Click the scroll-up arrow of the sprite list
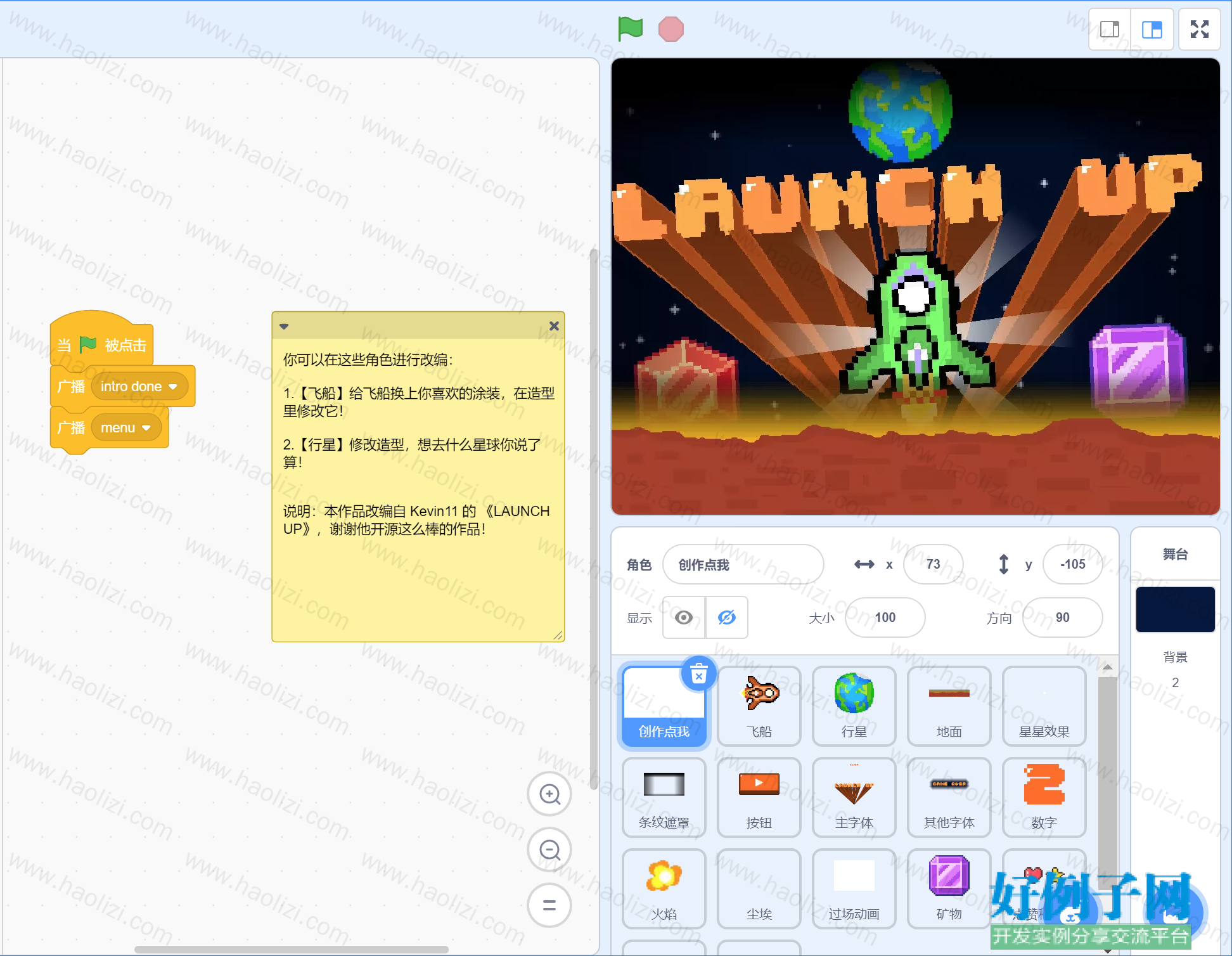Image resolution: width=1232 pixels, height=956 pixels. [x=1107, y=667]
